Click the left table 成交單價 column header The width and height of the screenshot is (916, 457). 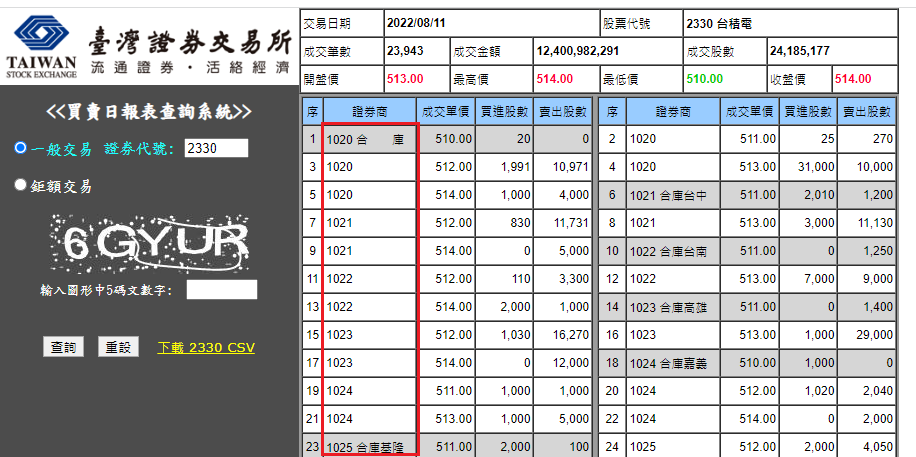pos(446,112)
